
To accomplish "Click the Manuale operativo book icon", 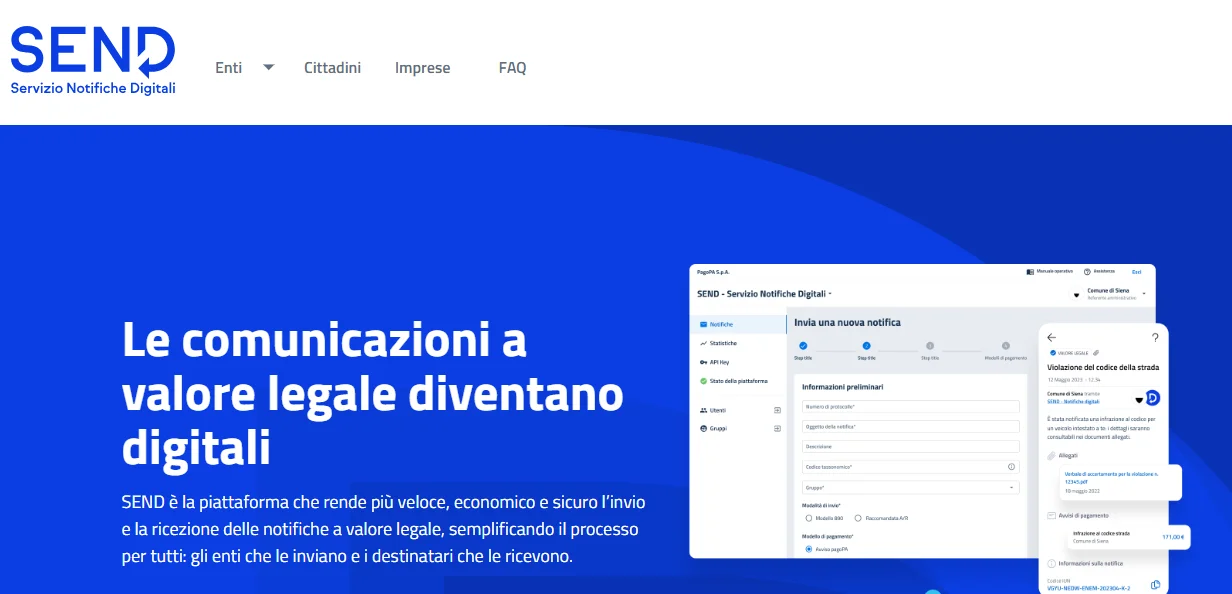I will (1030, 272).
